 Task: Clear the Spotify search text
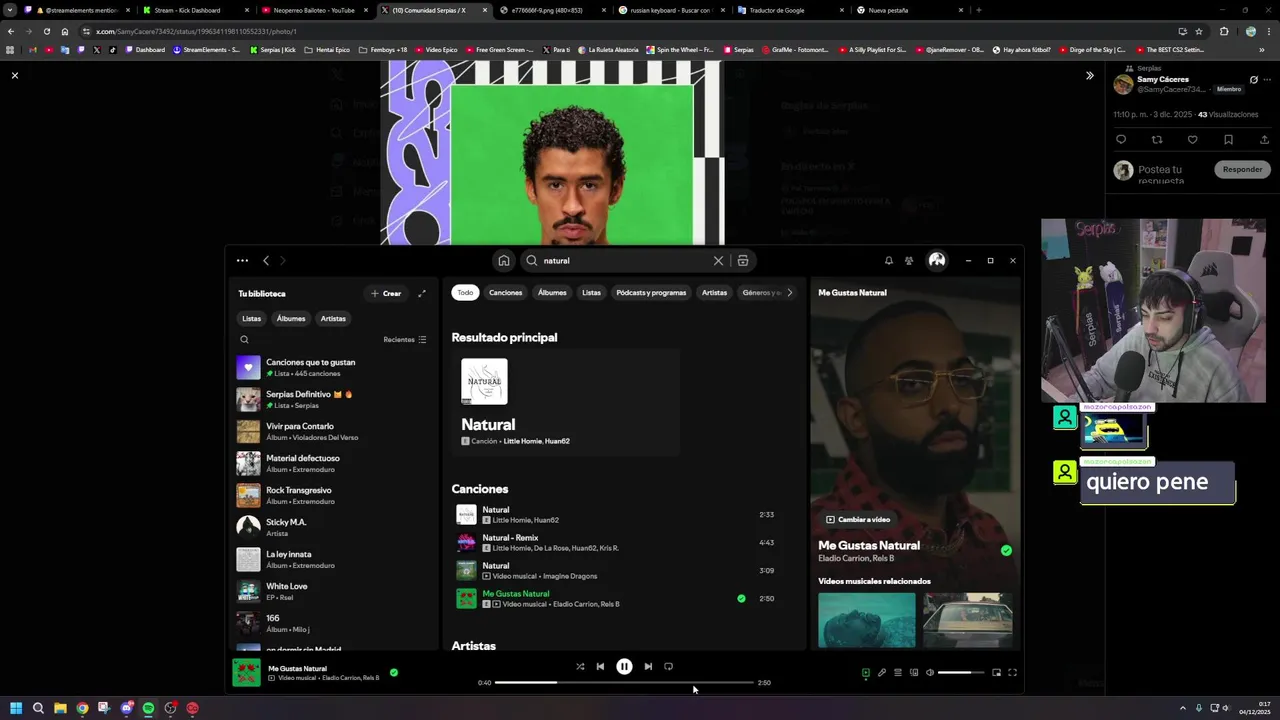718,260
